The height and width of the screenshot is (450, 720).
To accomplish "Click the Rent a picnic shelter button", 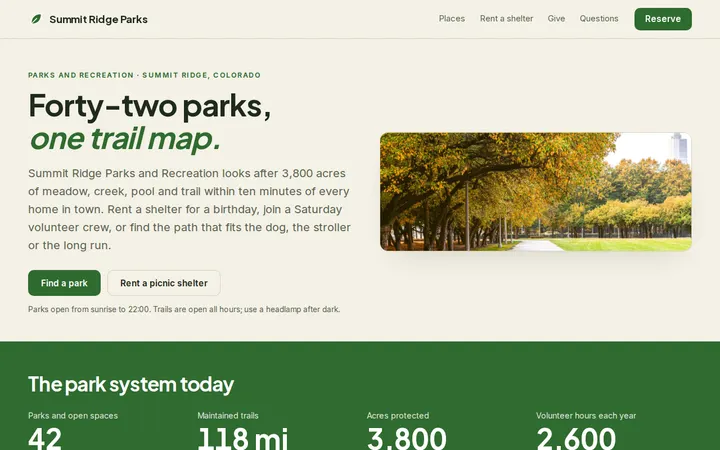I will pos(164,283).
